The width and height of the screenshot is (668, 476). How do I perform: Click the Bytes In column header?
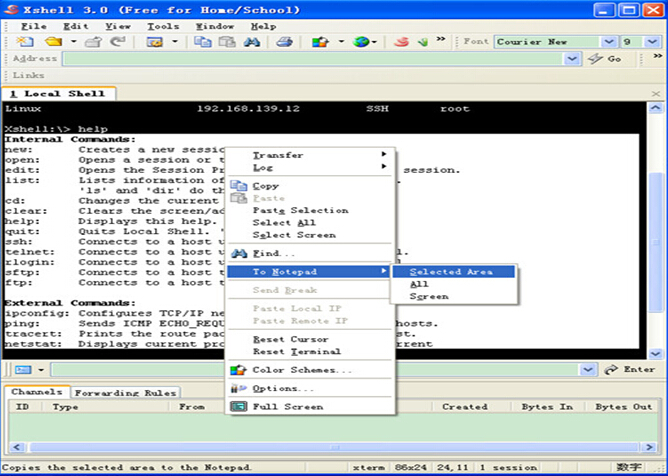coord(547,407)
